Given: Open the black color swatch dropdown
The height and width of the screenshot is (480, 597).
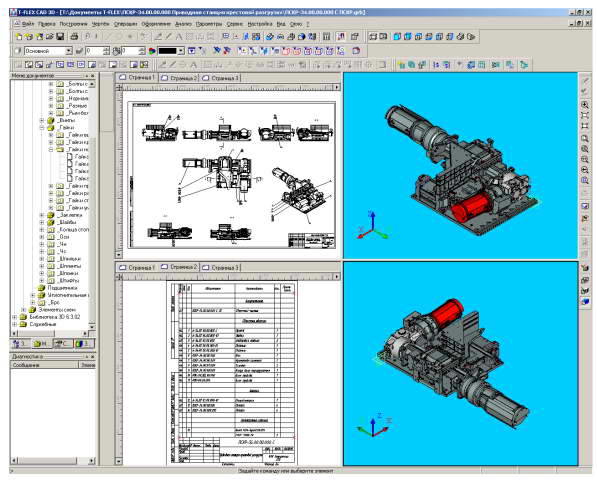Looking at the screenshot, I should pyautogui.click(x=182, y=51).
